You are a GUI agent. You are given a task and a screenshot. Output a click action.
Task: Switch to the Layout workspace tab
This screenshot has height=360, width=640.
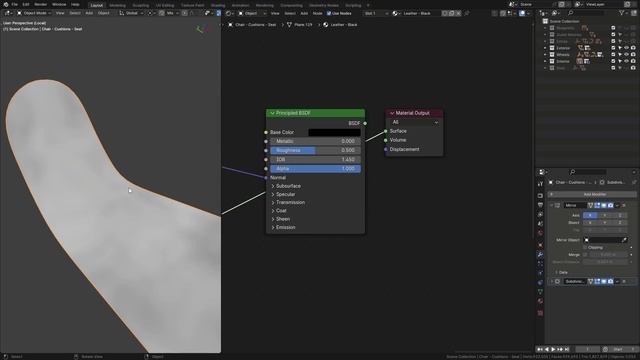pos(97,5)
